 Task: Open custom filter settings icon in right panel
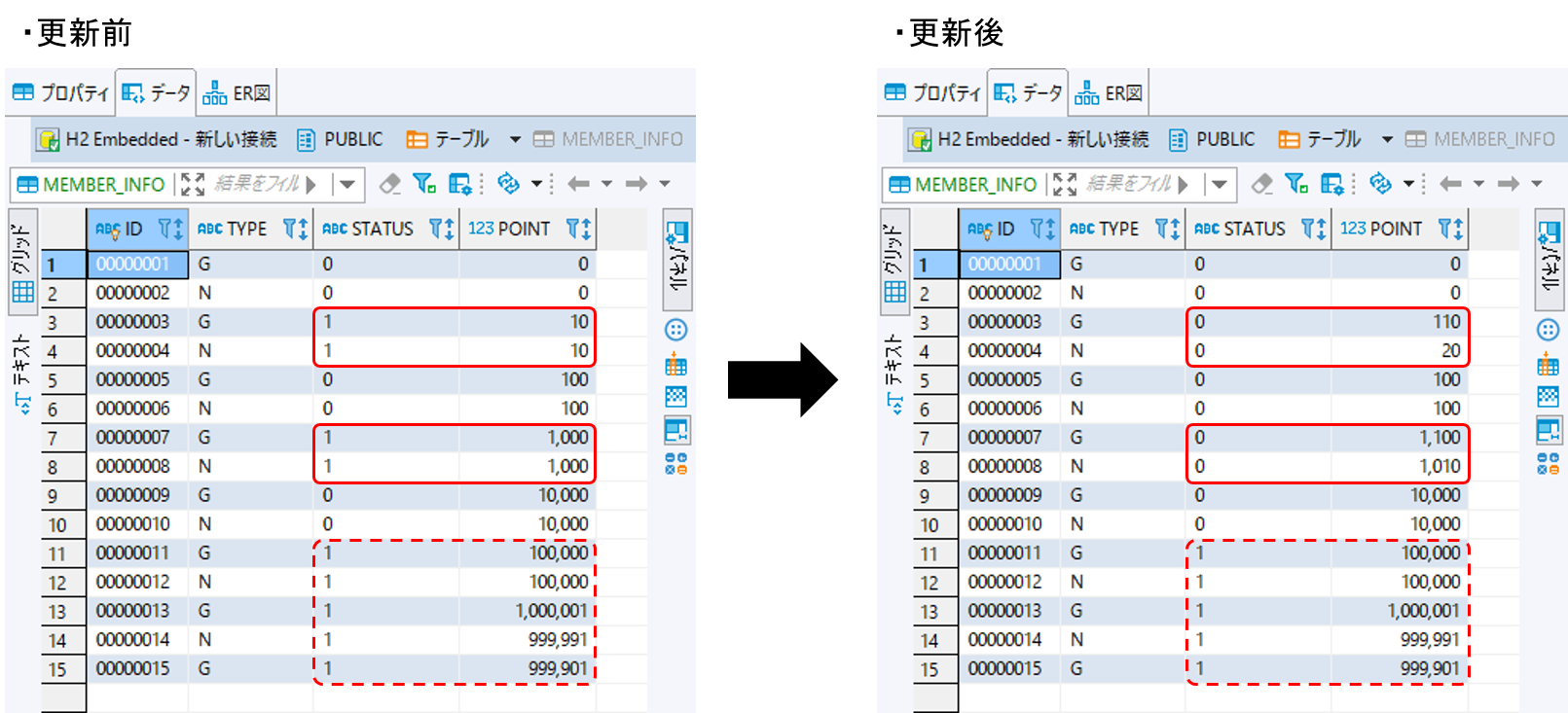click(1332, 183)
